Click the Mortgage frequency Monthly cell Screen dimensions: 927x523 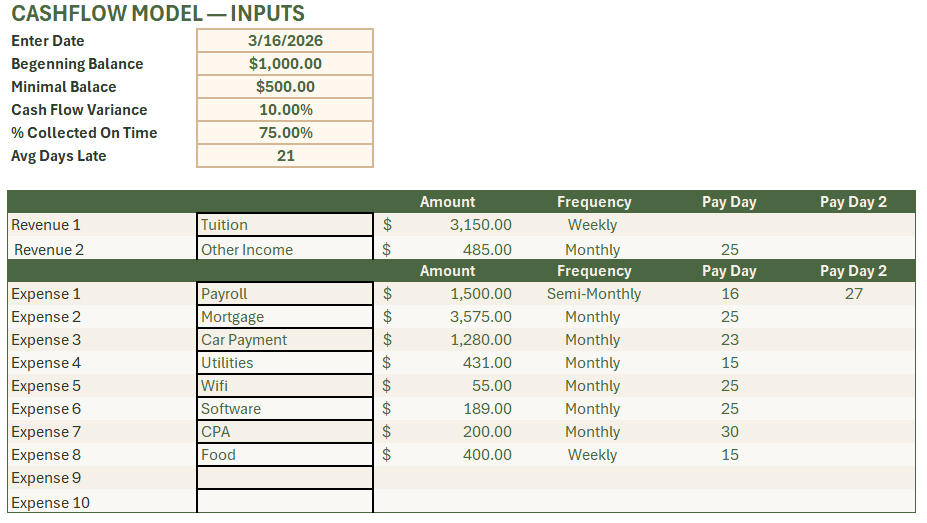592,317
